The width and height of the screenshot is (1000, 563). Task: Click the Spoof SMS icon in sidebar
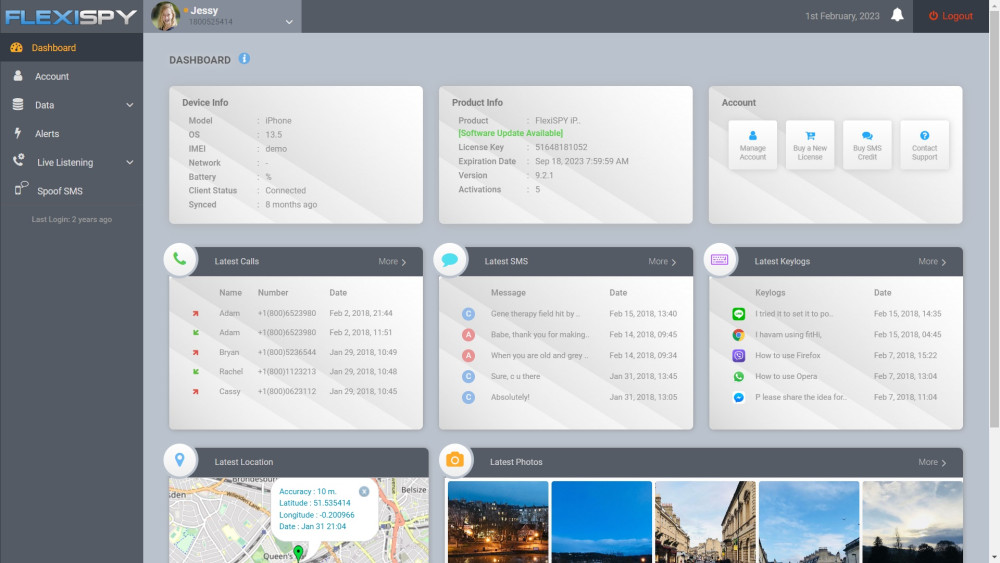21,188
